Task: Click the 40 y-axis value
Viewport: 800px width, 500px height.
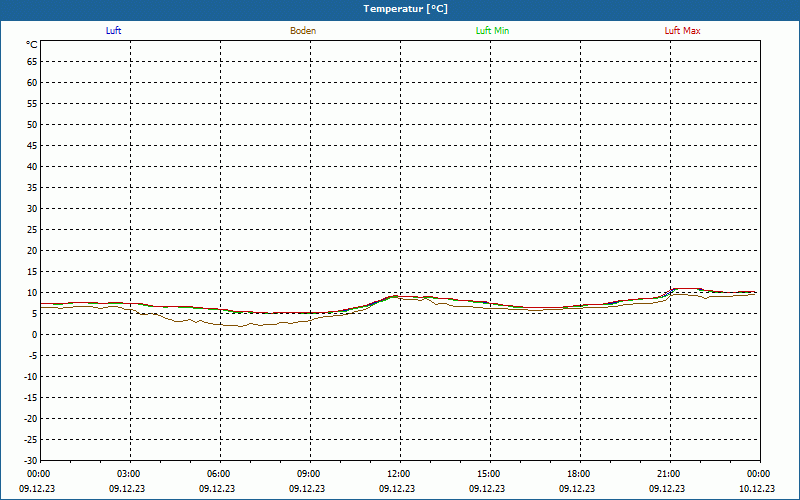Action: 32,167
